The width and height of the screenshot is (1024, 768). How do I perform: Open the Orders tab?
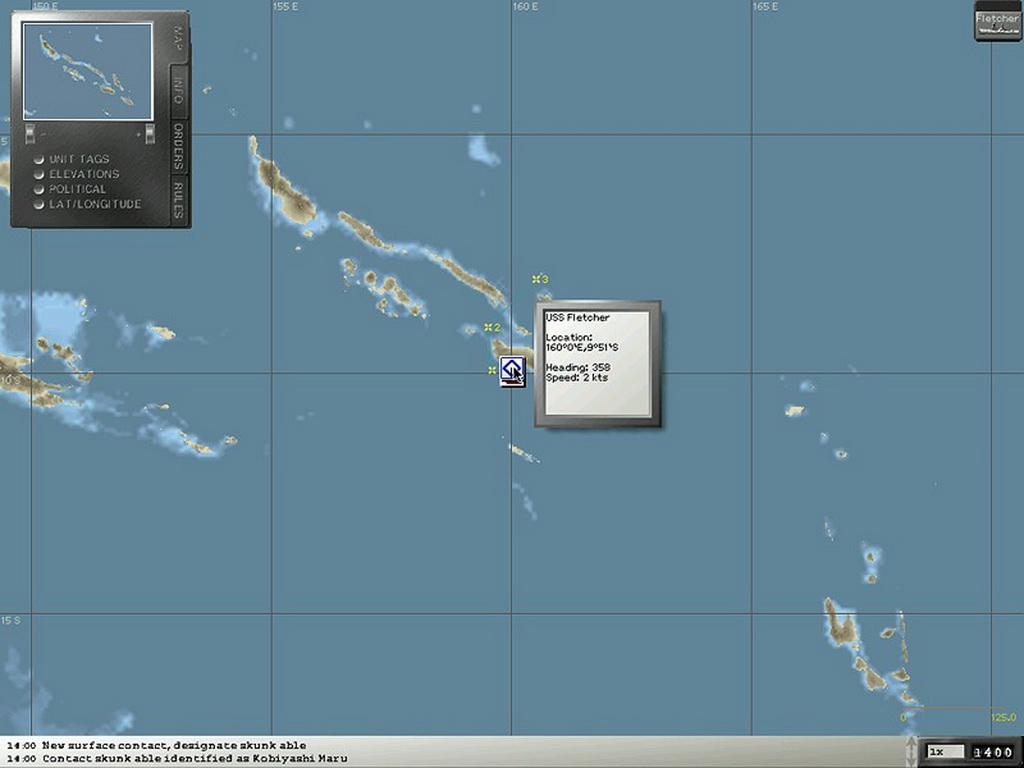178,146
